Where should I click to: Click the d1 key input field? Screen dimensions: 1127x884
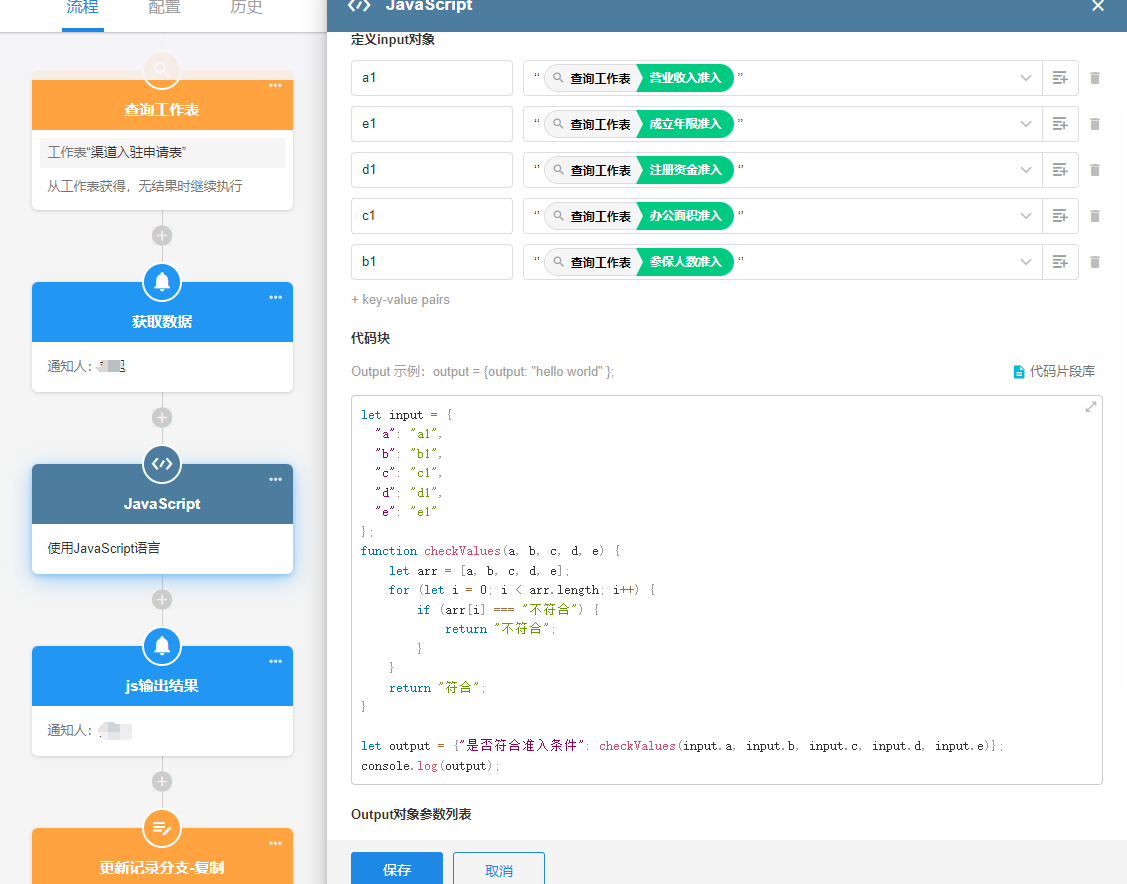pyautogui.click(x=431, y=170)
